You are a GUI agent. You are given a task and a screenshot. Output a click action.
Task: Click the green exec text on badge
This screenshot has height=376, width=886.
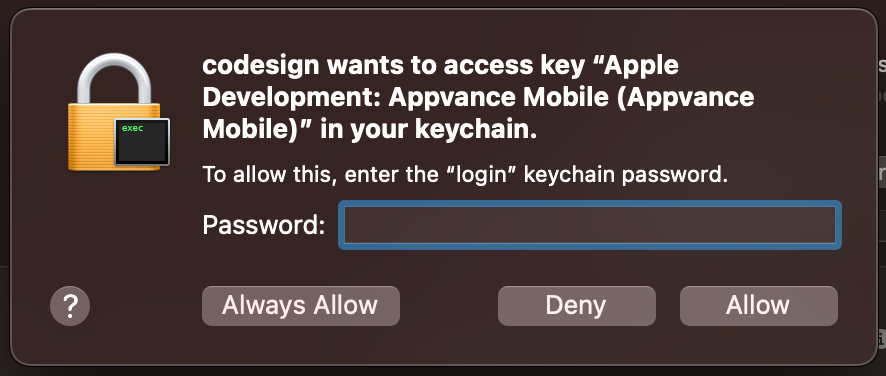pos(132,128)
